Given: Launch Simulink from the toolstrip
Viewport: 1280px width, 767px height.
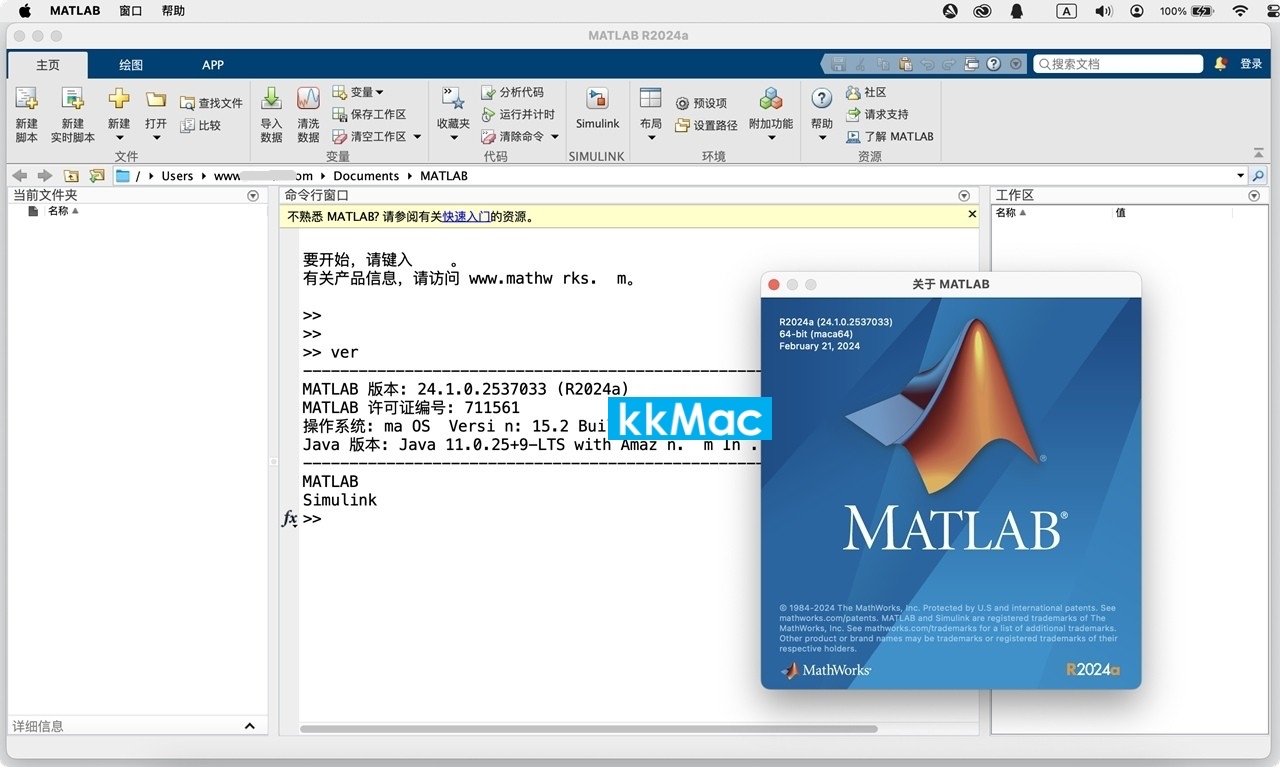Looking at the screenshot, I should [x=597, y=109].
